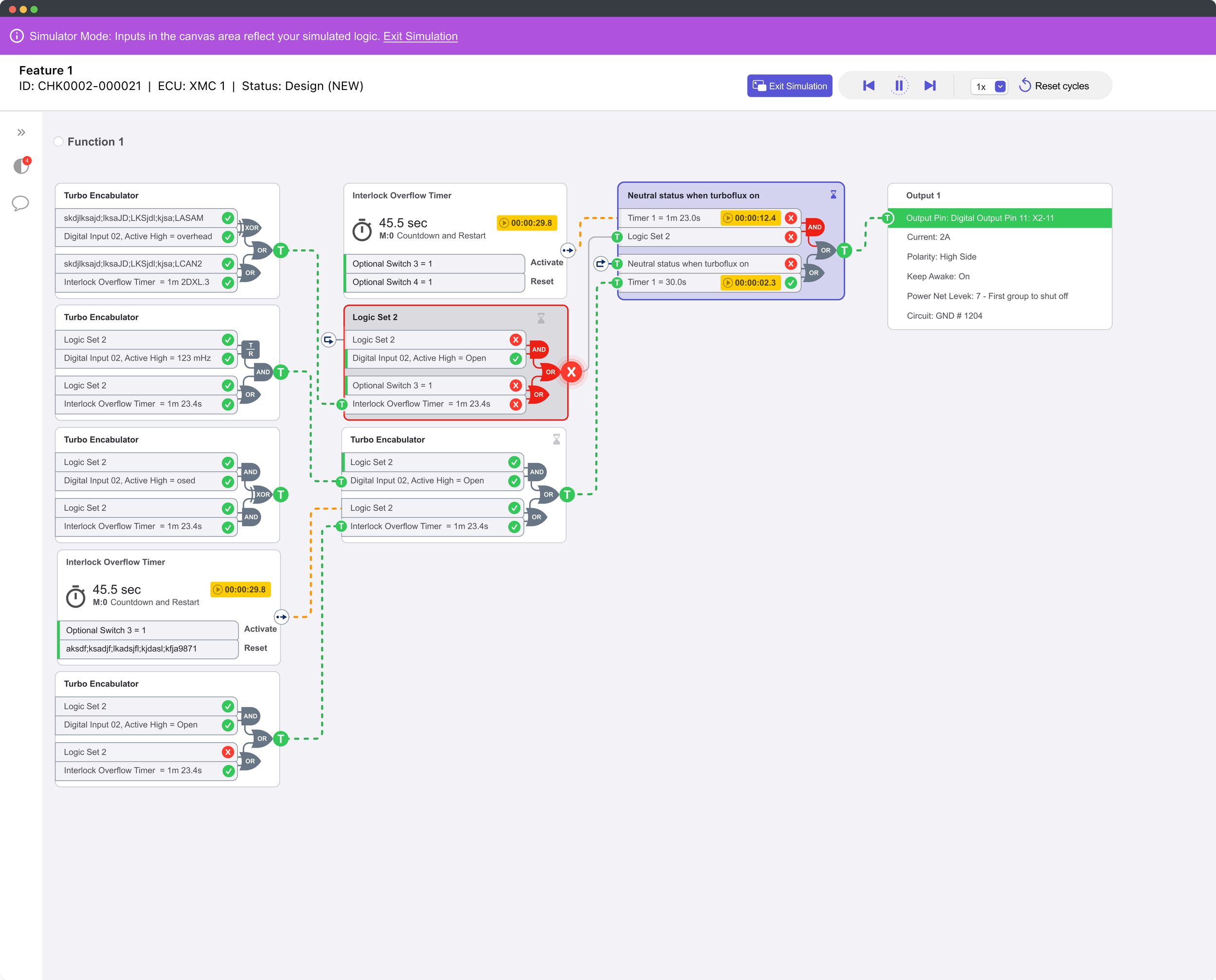Click the hourglass icon in Logic Set 2 block

(x=541, y=319)
